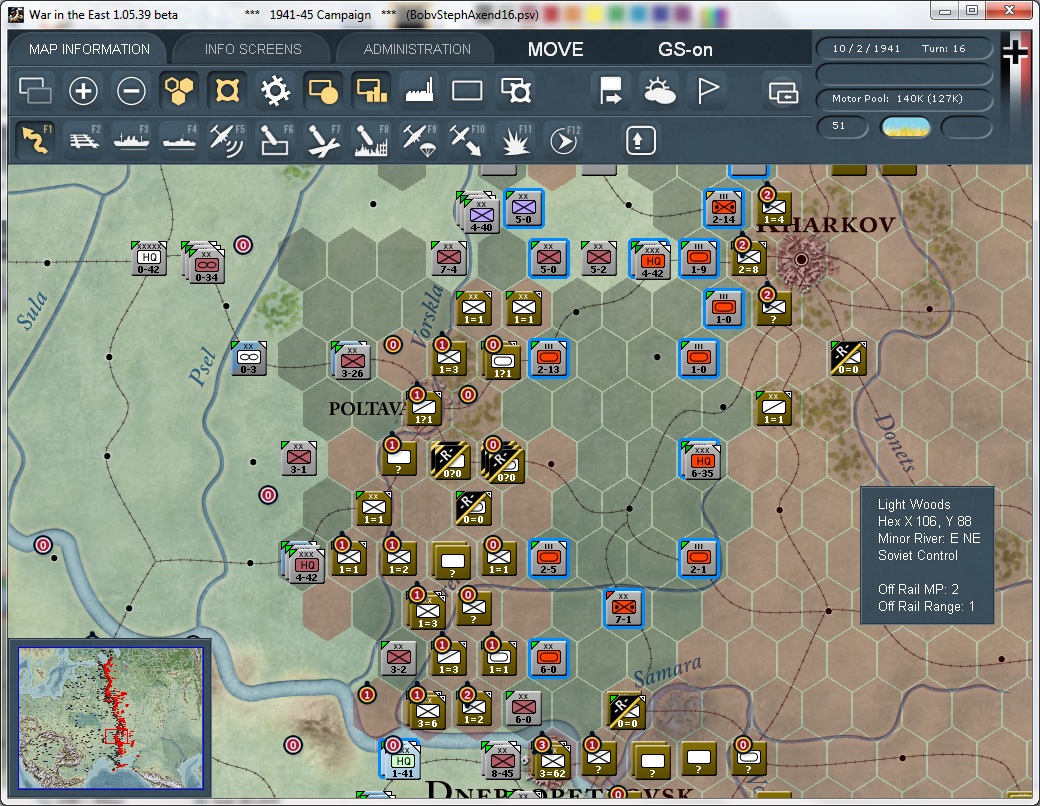The image size is (1040, 806).
Task: Select the F7 bomb airfield mode
Action: (324, 139)
